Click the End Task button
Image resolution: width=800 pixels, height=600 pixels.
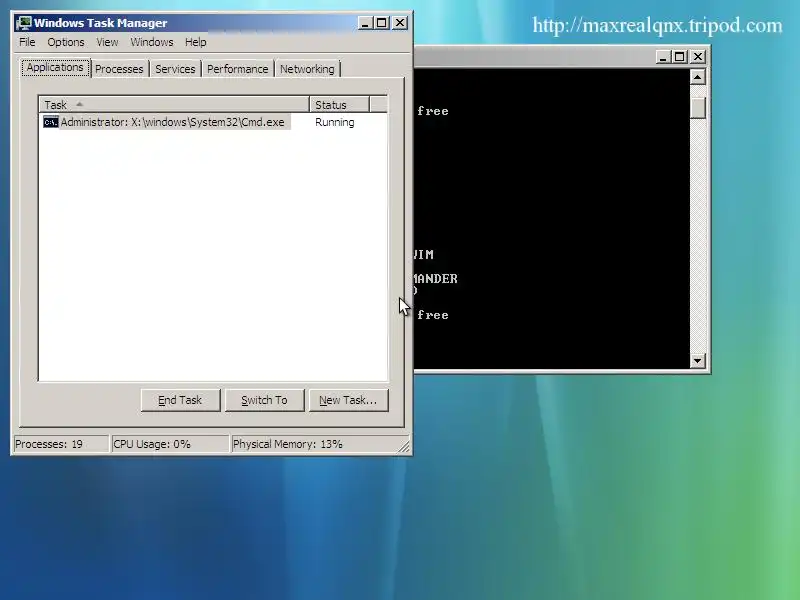pyautogui.click(x=180, y=400)
